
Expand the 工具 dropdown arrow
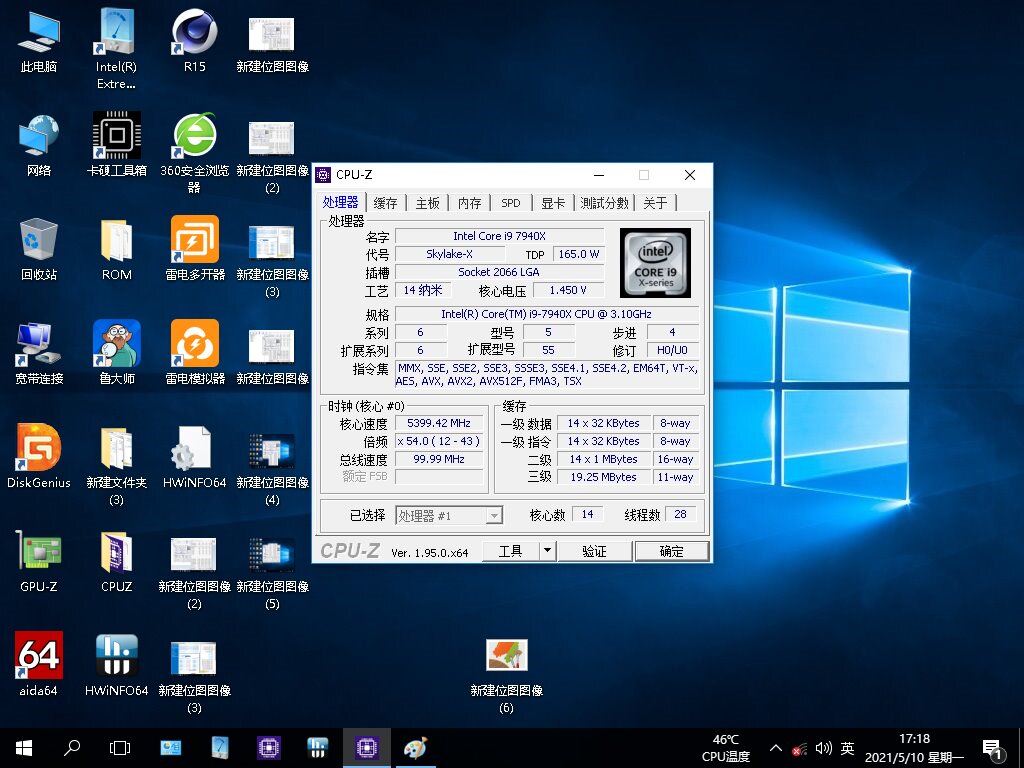(547, 551)
